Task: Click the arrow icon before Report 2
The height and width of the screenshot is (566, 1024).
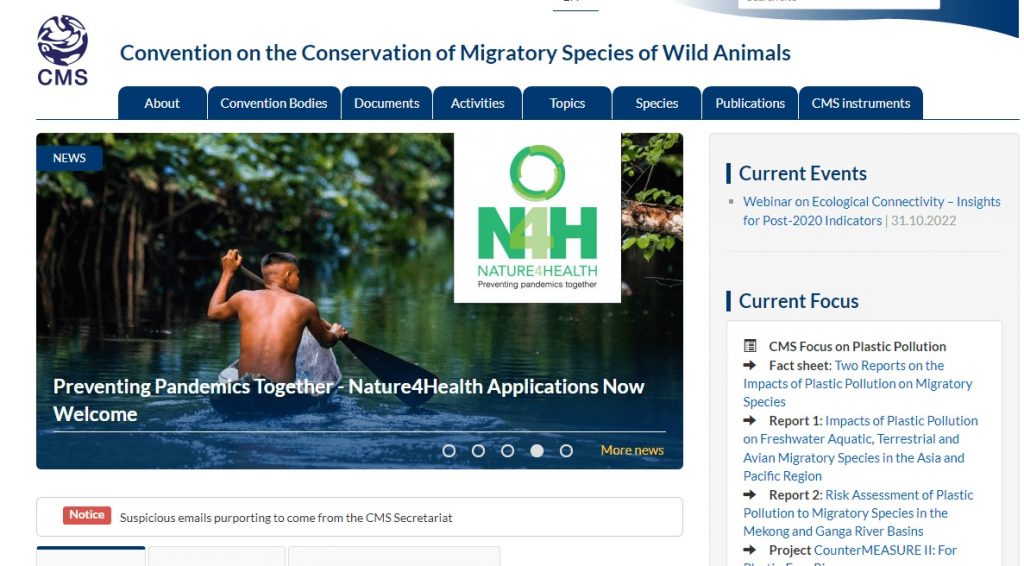Action: [750, 495]
